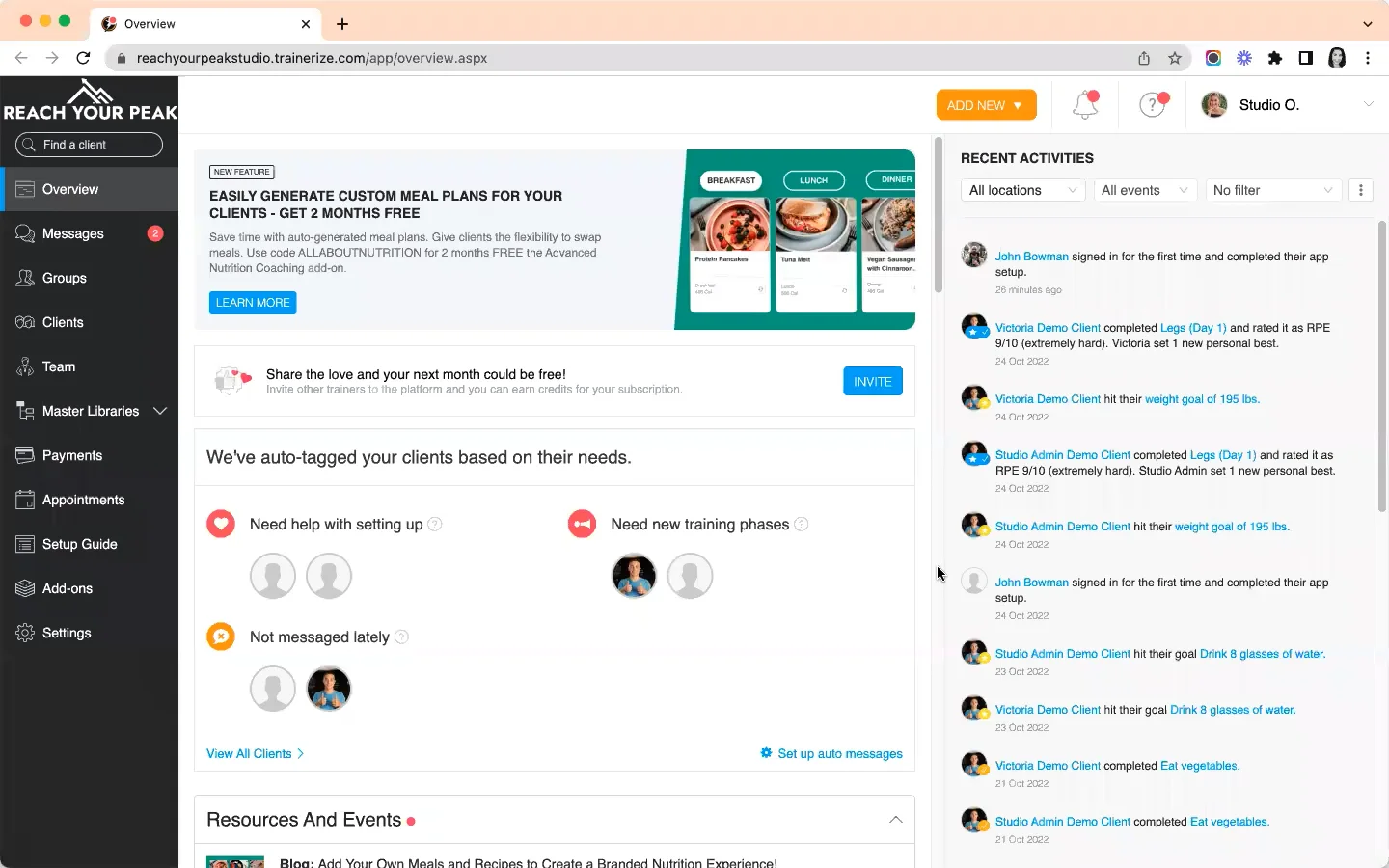Click the info icon beside Need help with setting up

[x=435, y=524]
